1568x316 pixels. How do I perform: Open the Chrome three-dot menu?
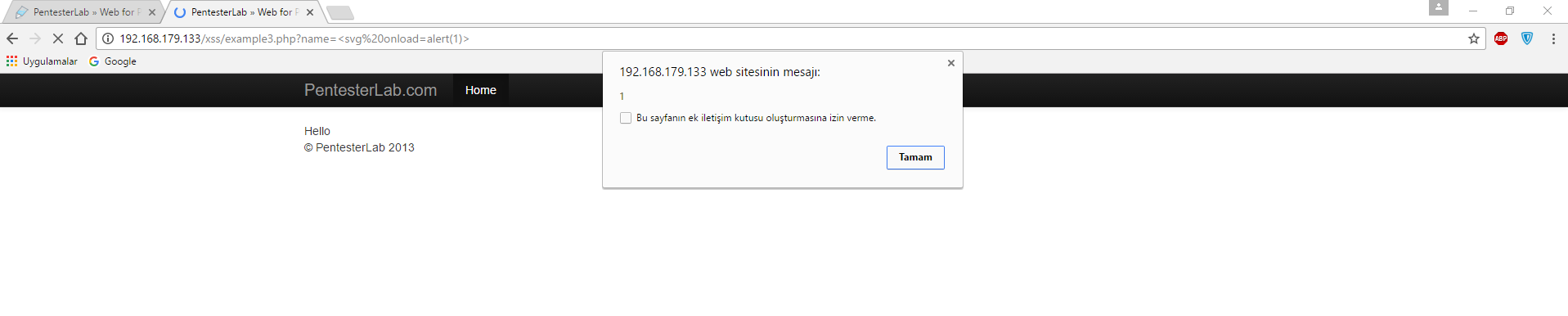1553,38
